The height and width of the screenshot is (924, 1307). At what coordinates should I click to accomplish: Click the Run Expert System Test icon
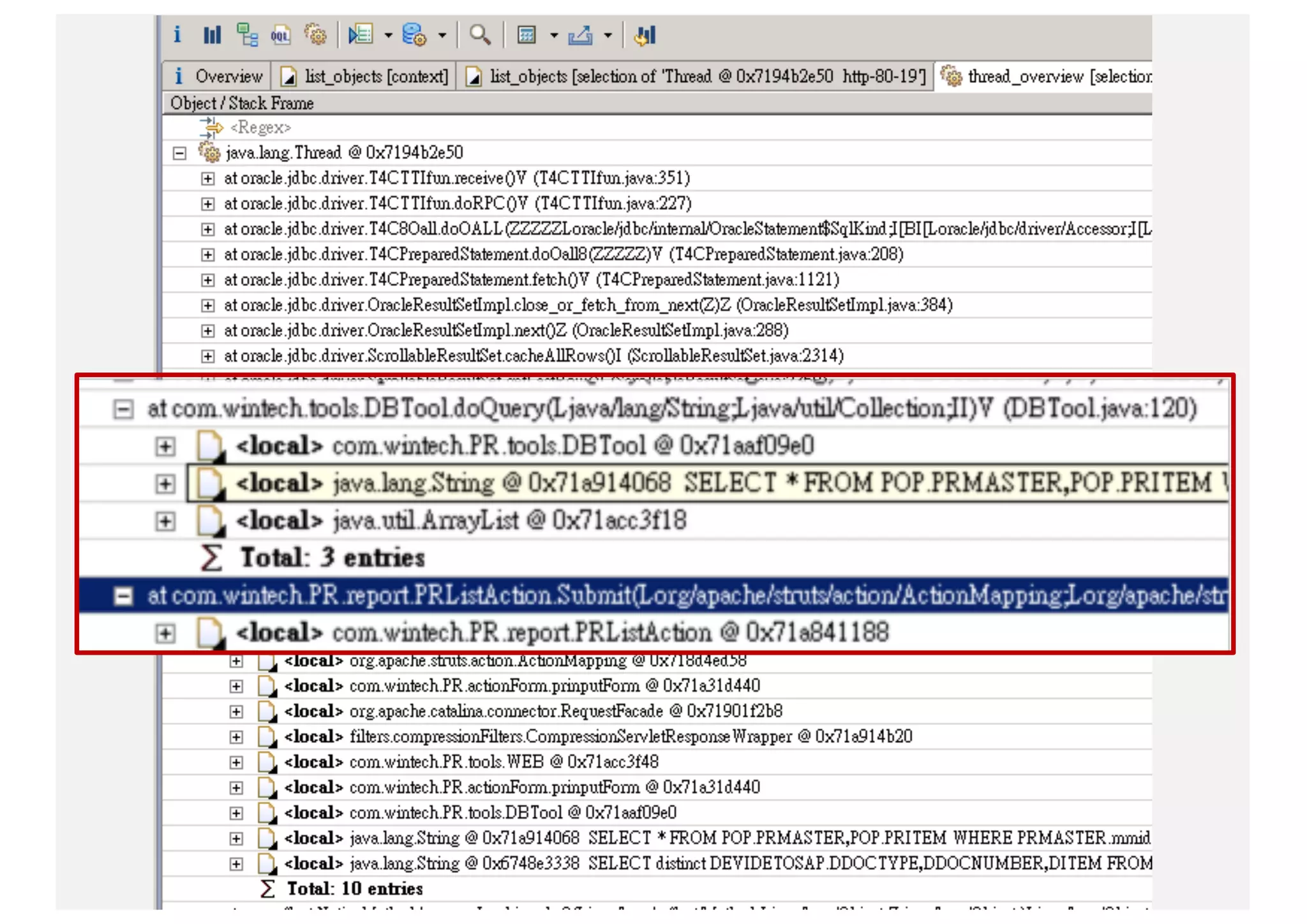point(361,35)
